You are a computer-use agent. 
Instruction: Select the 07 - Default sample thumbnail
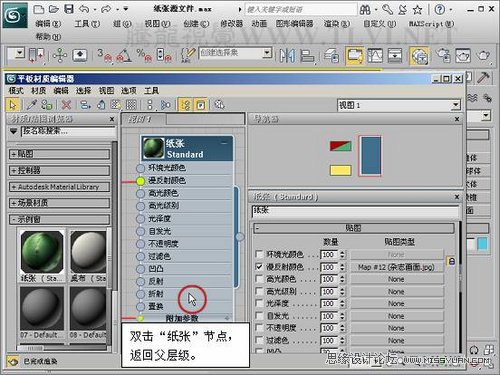(x=42, y=308)
